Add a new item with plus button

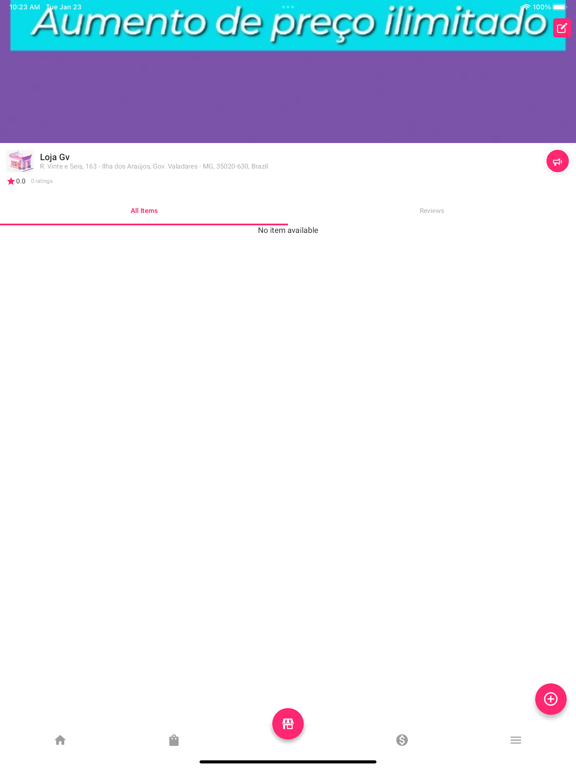551,699
